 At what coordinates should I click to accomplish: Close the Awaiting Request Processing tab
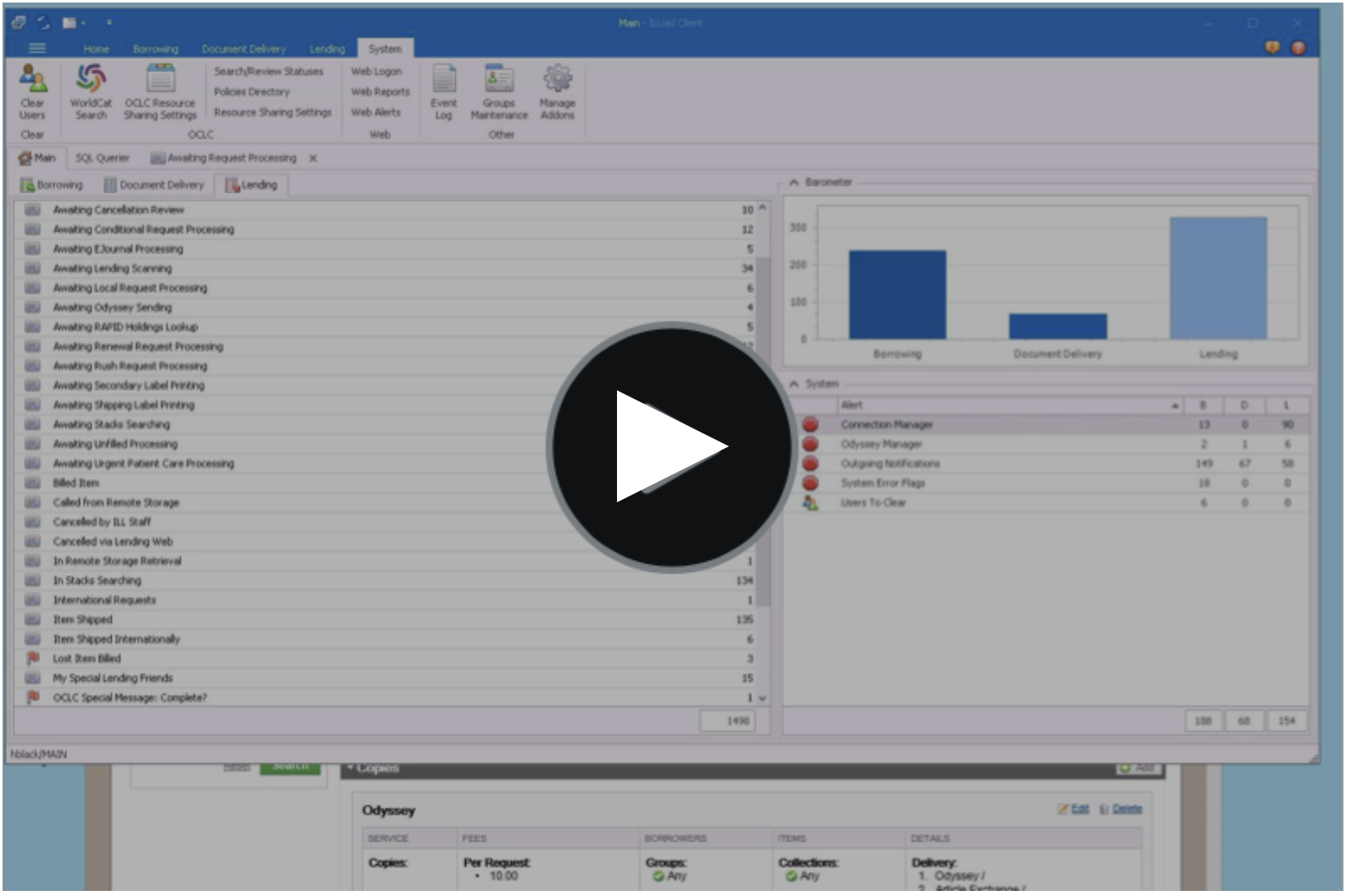pyautogui.click(x=313, y=159)
